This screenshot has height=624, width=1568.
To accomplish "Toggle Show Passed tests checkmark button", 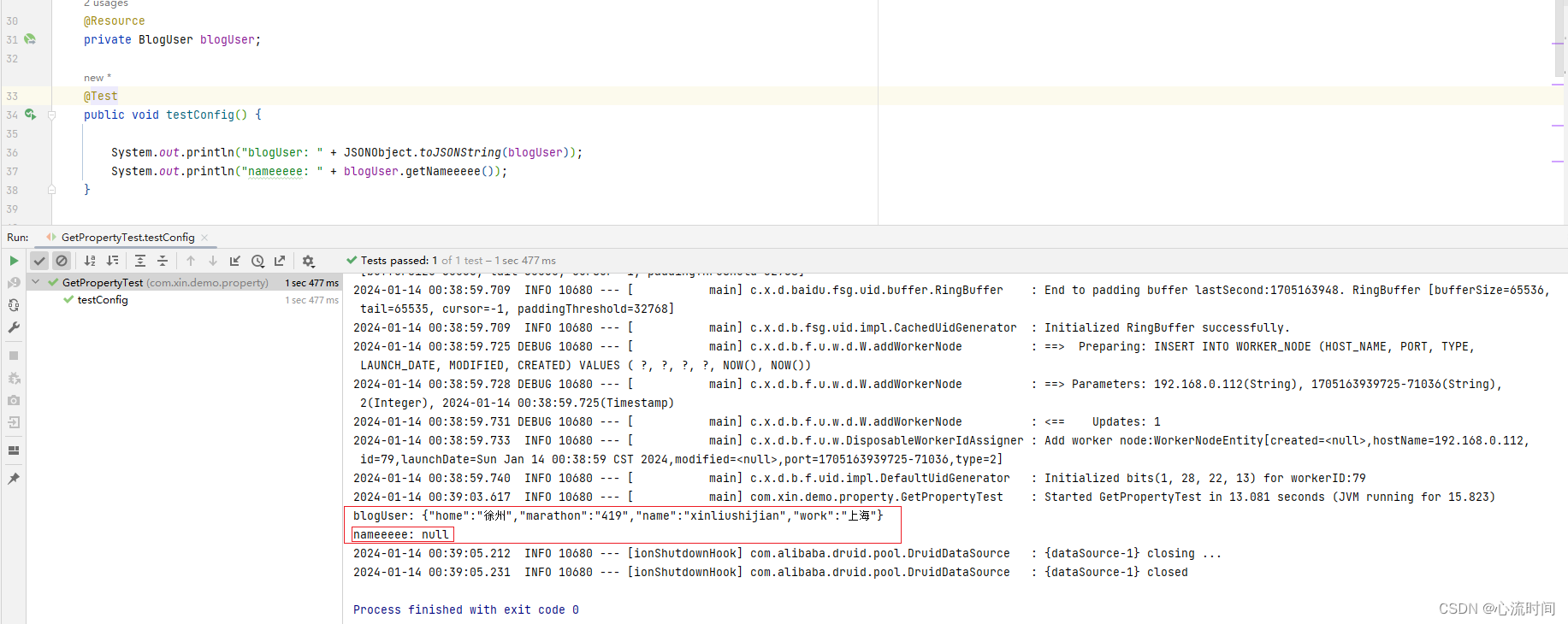I will coord(39,261).
